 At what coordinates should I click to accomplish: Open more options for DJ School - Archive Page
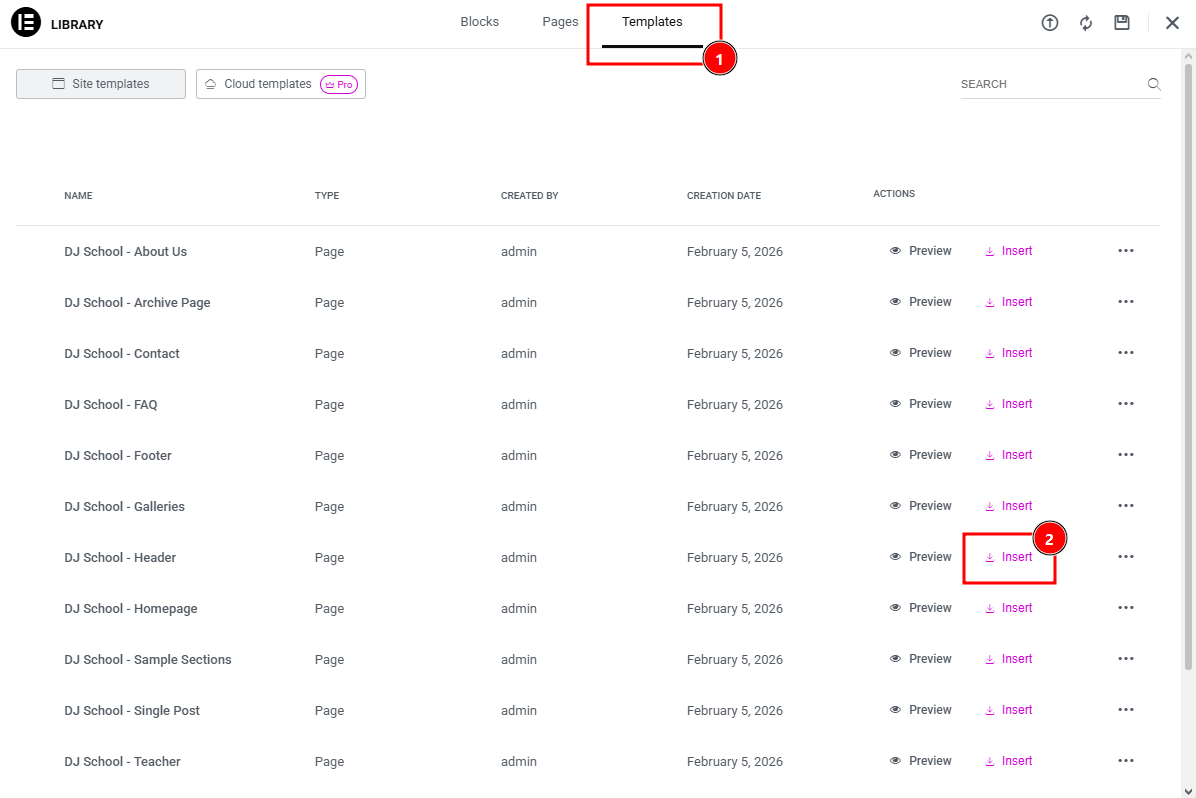(1126, 302)
